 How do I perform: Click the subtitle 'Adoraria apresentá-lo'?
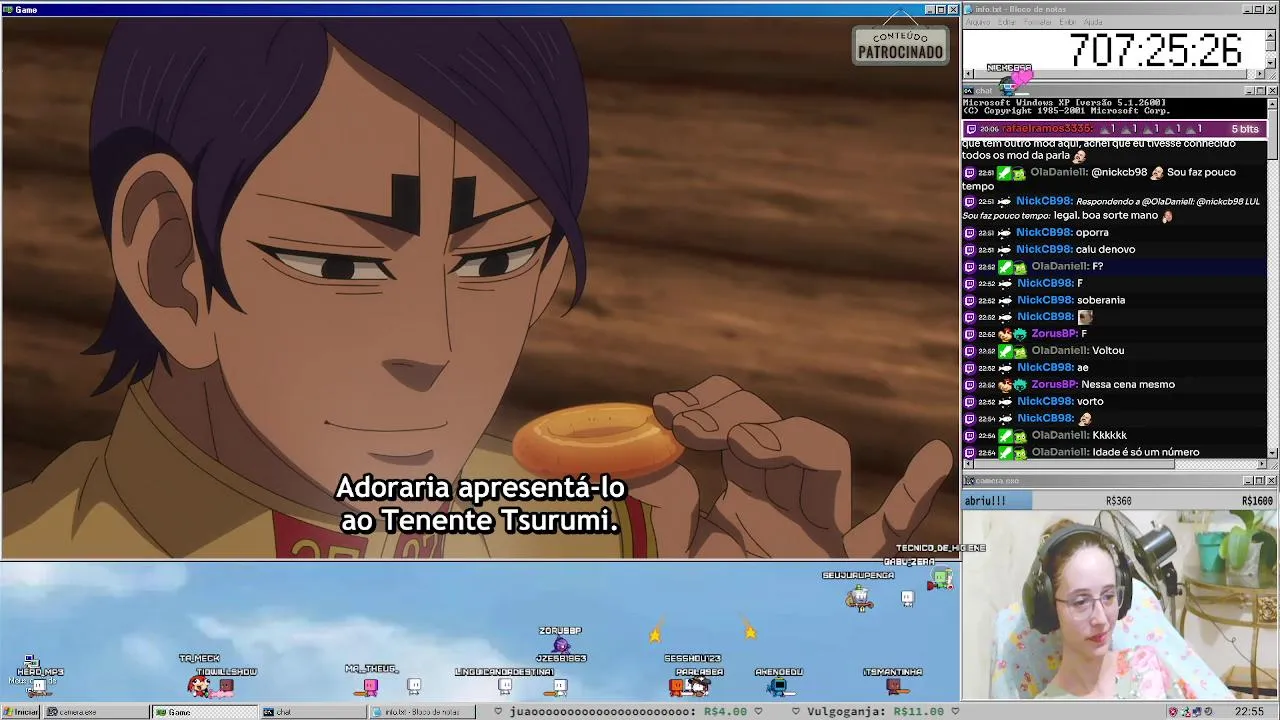click(x=480, y=488)
